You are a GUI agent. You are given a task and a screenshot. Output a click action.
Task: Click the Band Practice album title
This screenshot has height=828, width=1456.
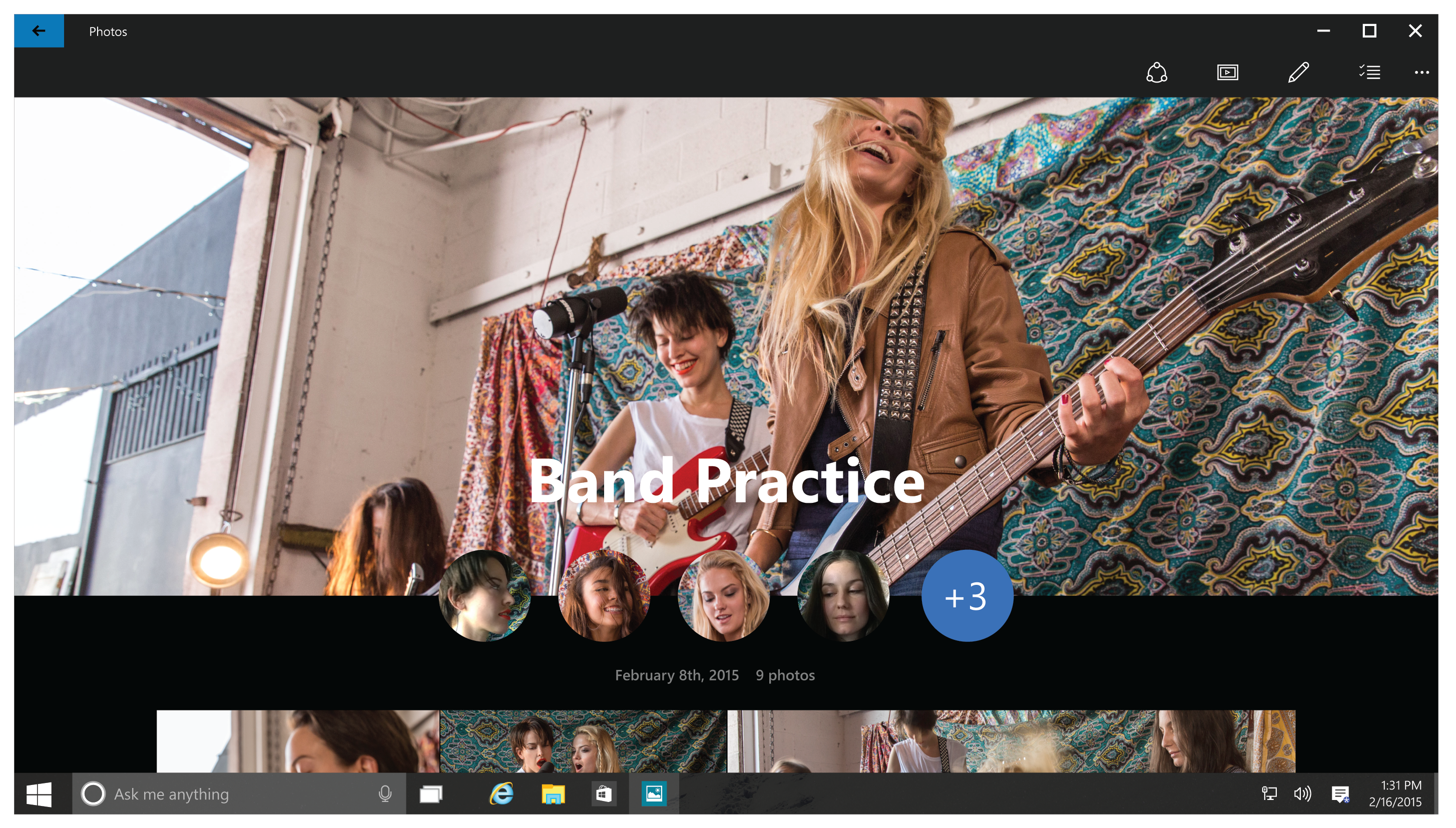(727, 481)
